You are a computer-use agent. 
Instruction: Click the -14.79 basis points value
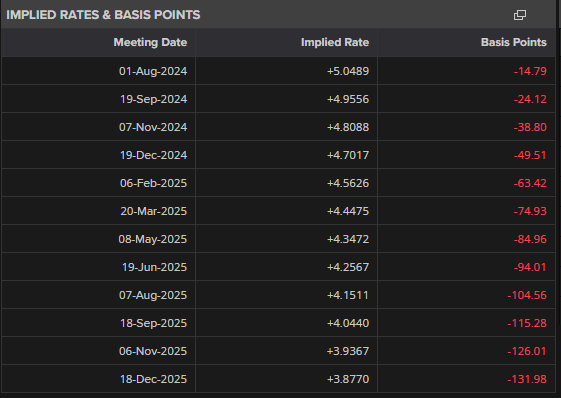point(530,71)
